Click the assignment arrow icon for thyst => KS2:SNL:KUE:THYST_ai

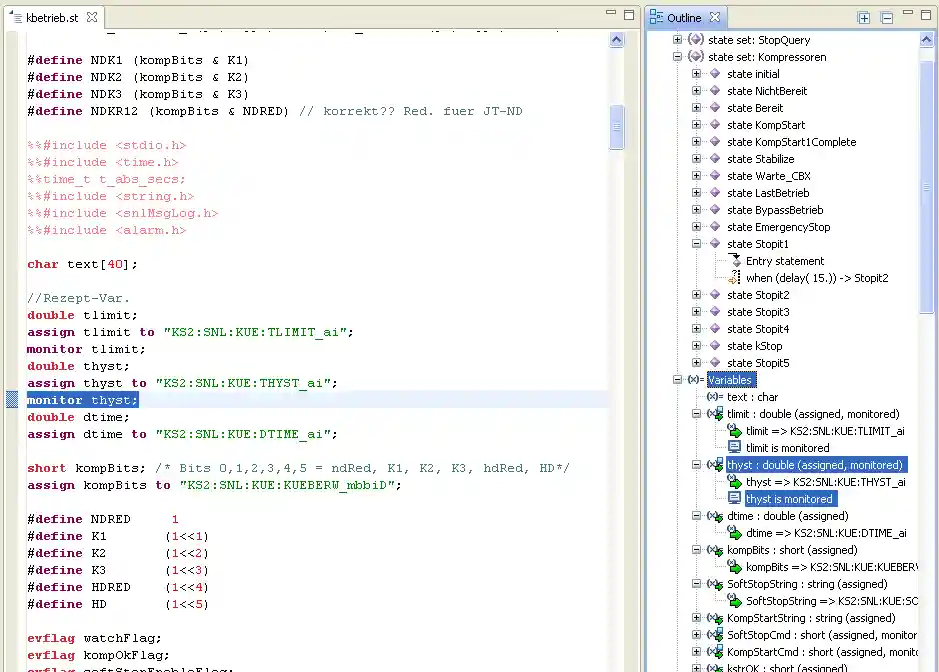tap(735, 482)
